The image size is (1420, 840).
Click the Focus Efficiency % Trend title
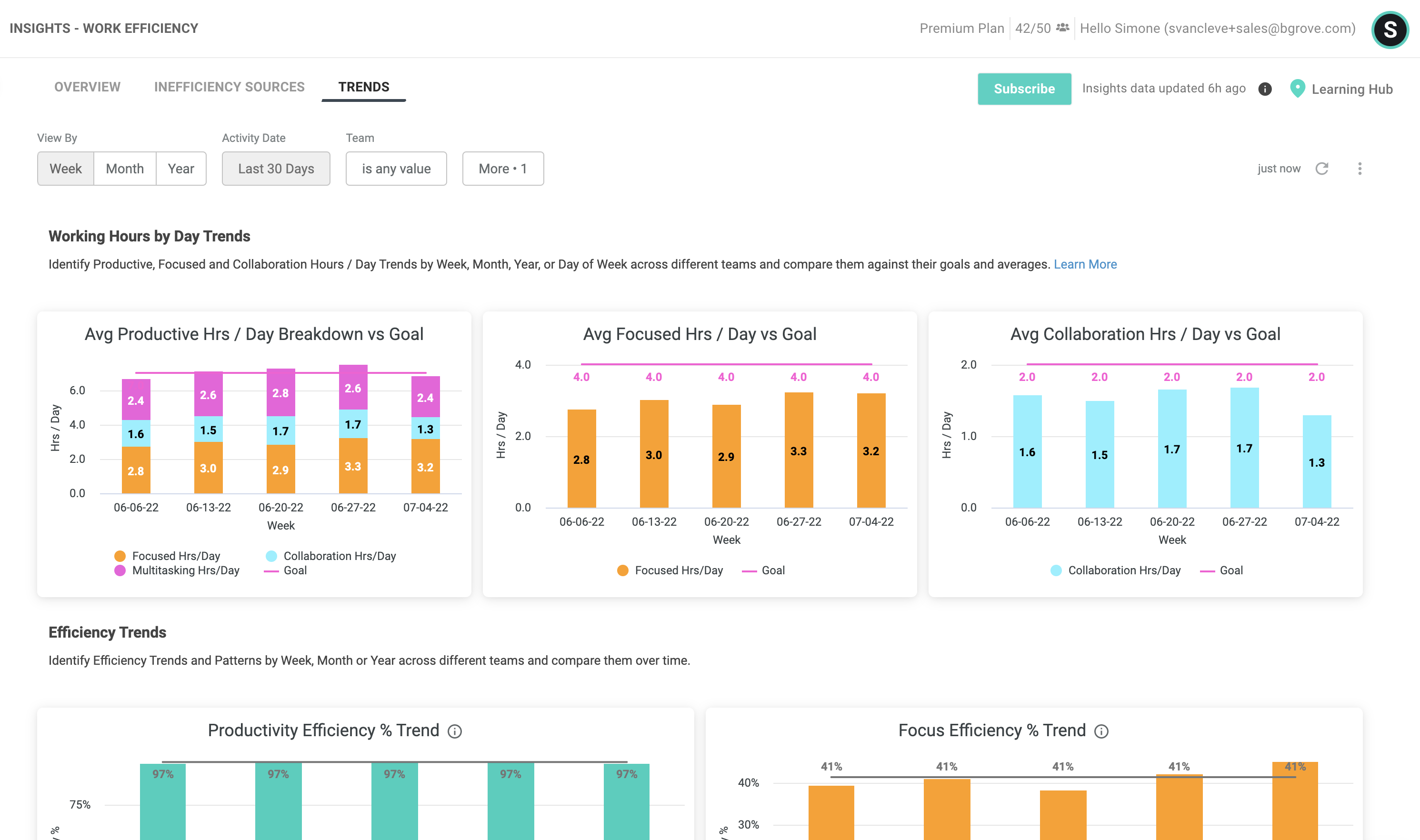[991, 730]
